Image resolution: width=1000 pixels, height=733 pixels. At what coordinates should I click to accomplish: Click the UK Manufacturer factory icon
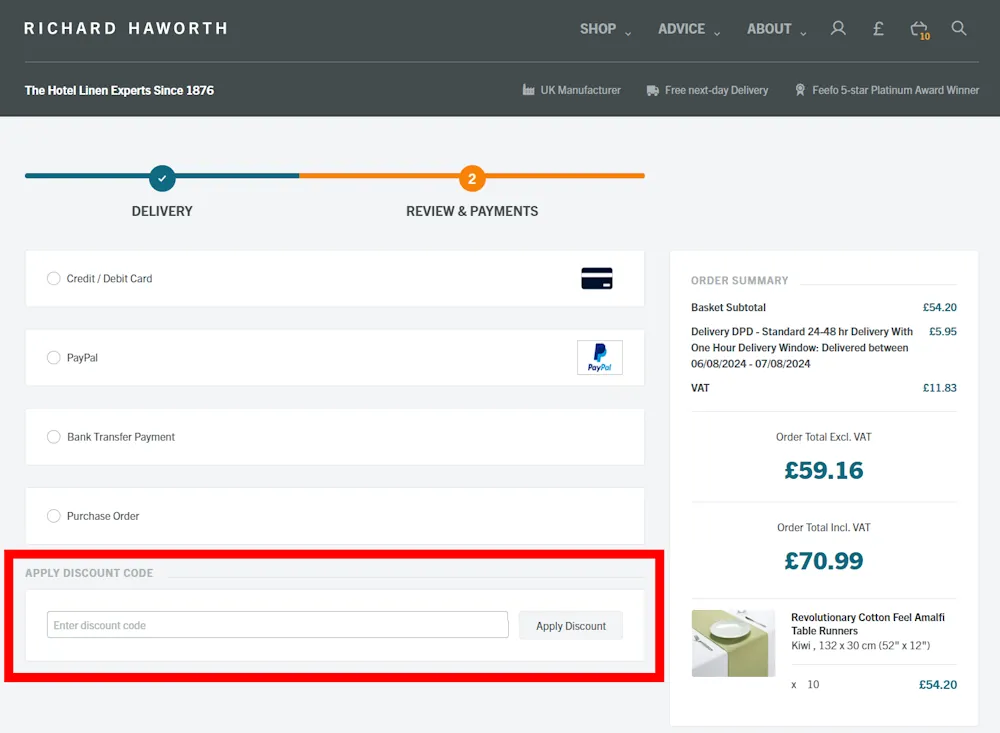point(528,90)
